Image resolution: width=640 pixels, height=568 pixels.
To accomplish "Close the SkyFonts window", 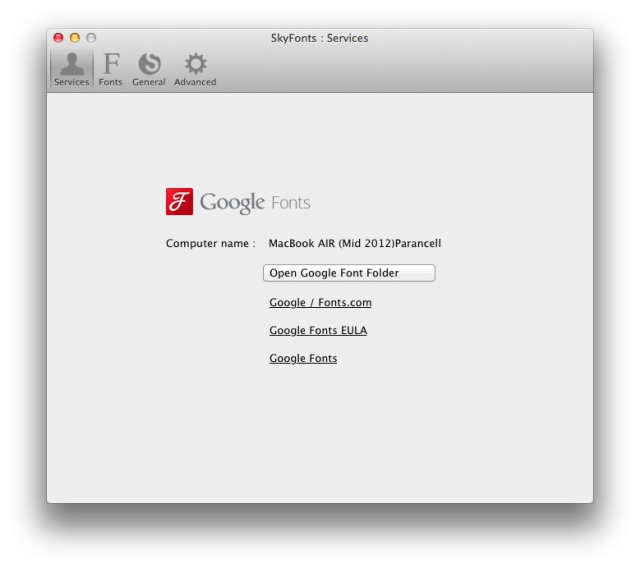I will (58, 38).
